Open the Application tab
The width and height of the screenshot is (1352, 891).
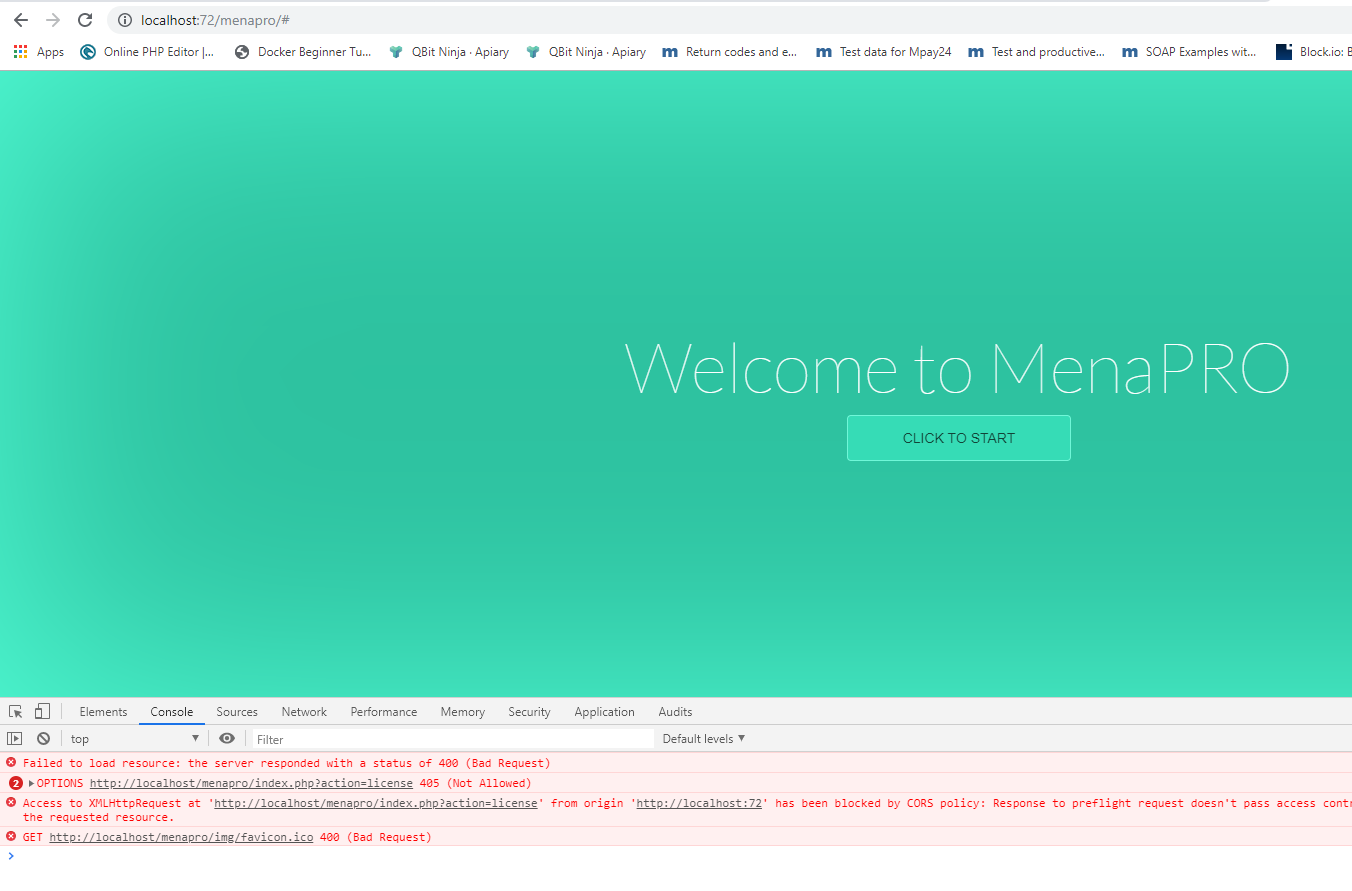604,712
